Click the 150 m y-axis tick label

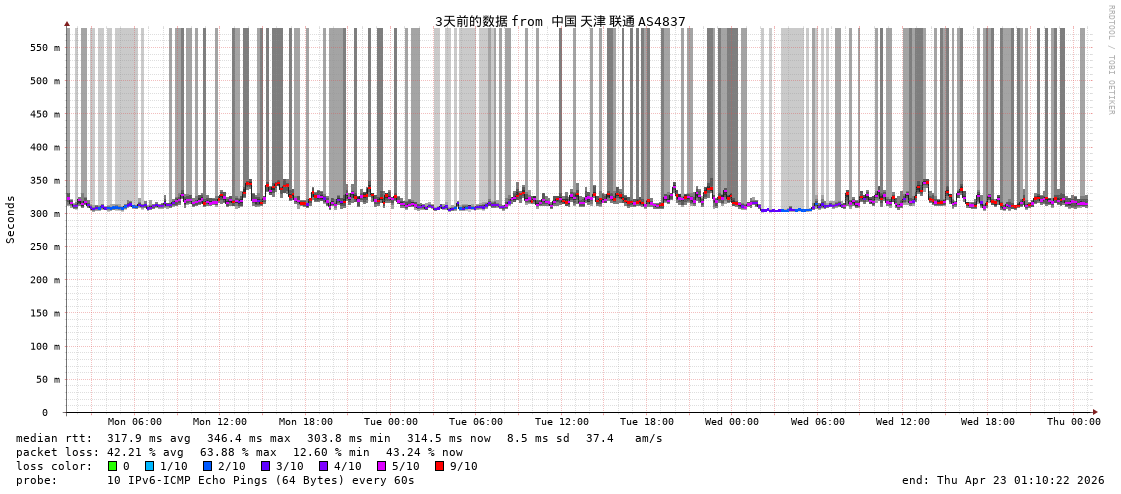[44, 313]
